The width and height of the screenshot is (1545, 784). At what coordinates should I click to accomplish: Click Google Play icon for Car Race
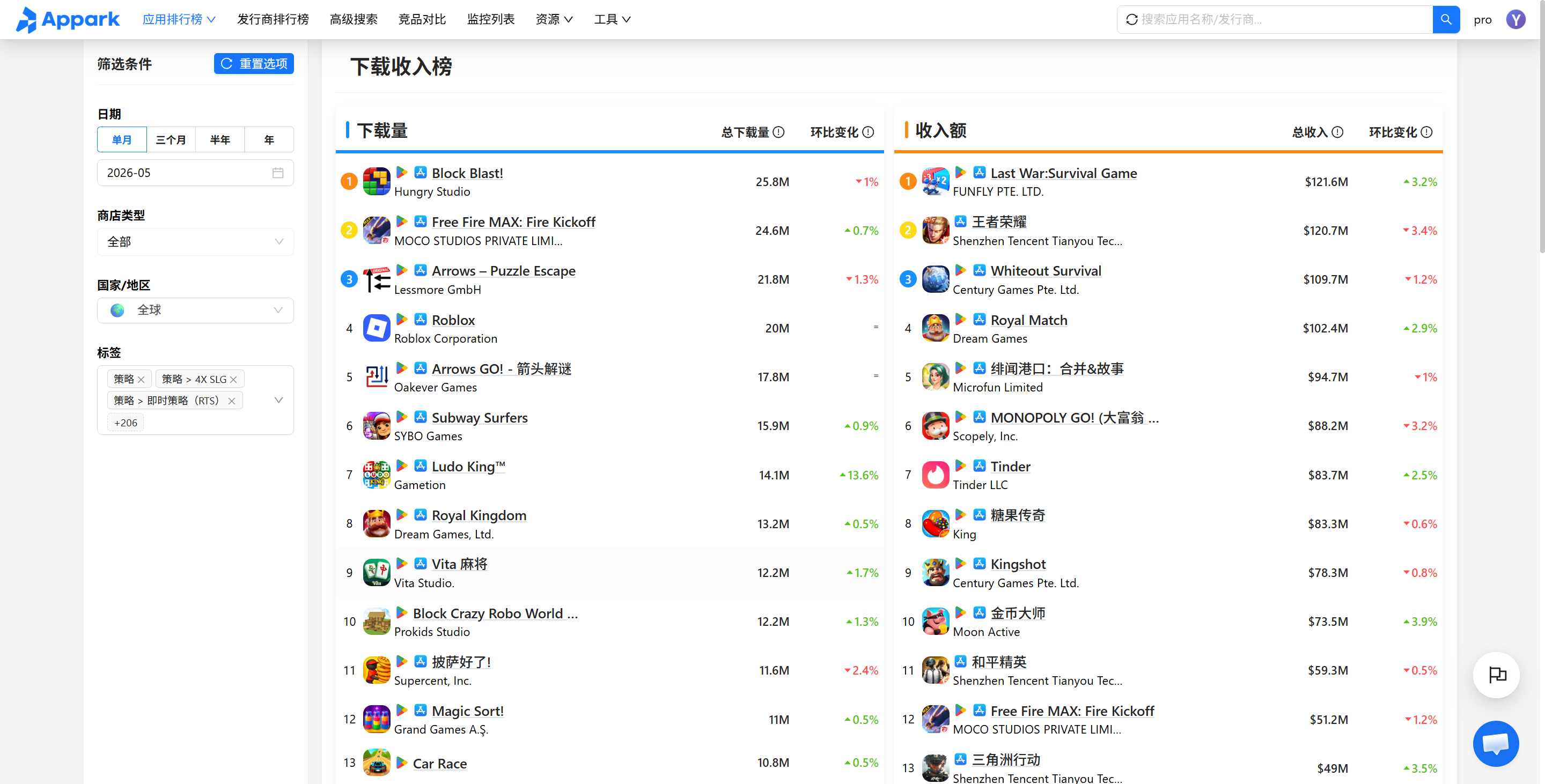click(402, 763)
